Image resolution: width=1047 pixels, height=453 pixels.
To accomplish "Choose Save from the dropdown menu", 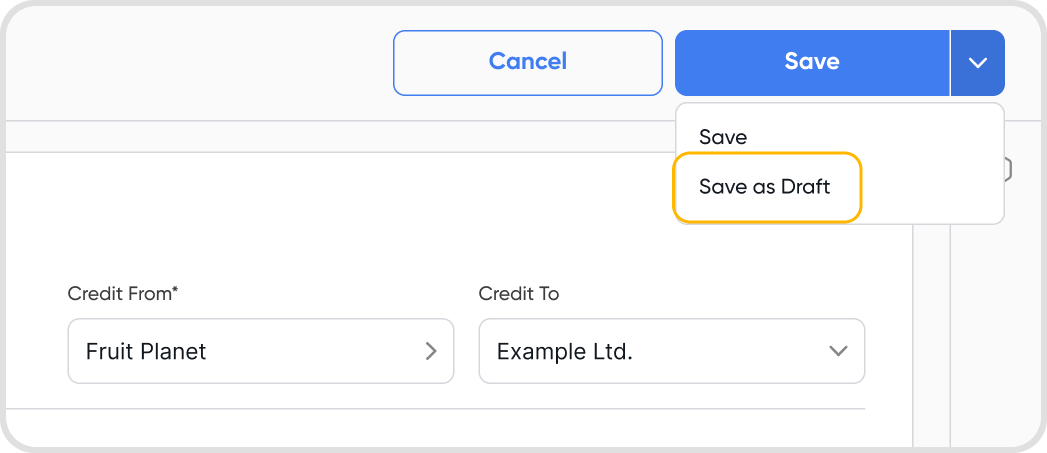I will (x=723, y=137).
